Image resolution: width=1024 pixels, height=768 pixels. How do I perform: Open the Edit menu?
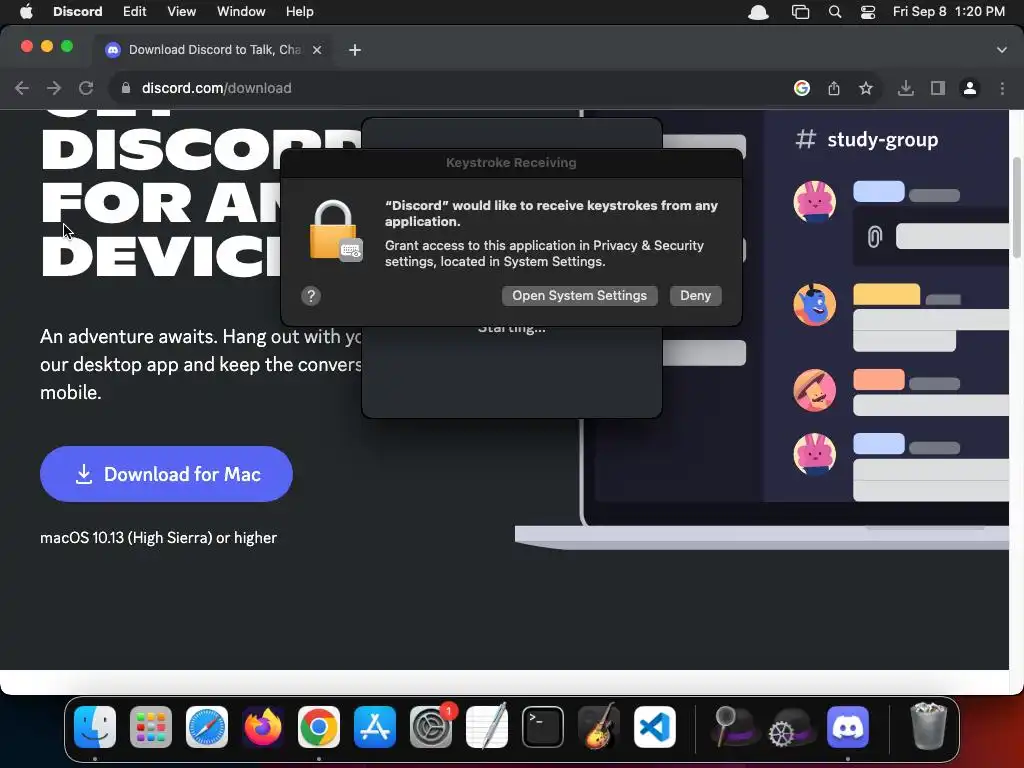point(135,12)
